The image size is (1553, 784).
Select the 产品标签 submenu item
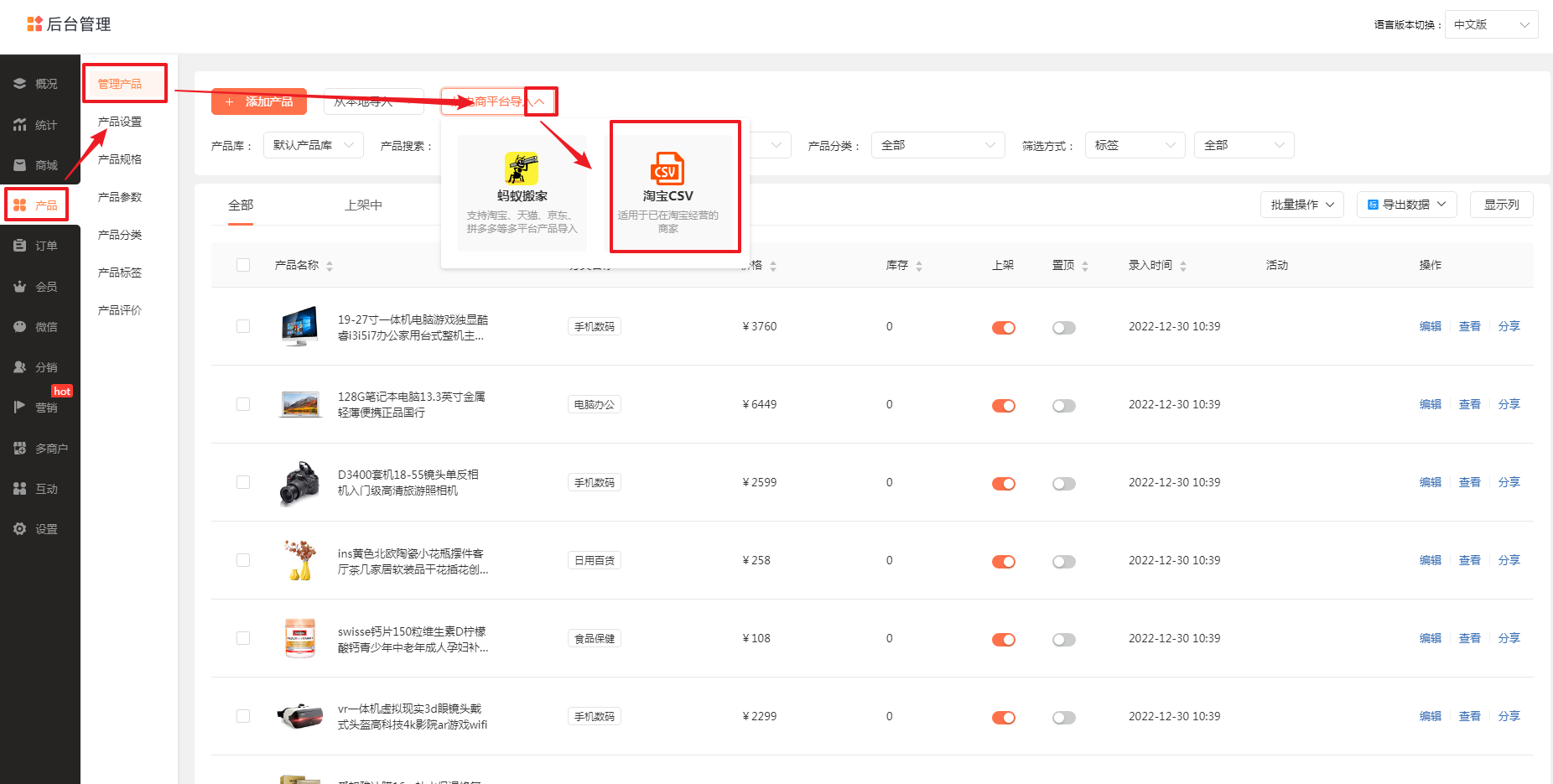[120, 273]
